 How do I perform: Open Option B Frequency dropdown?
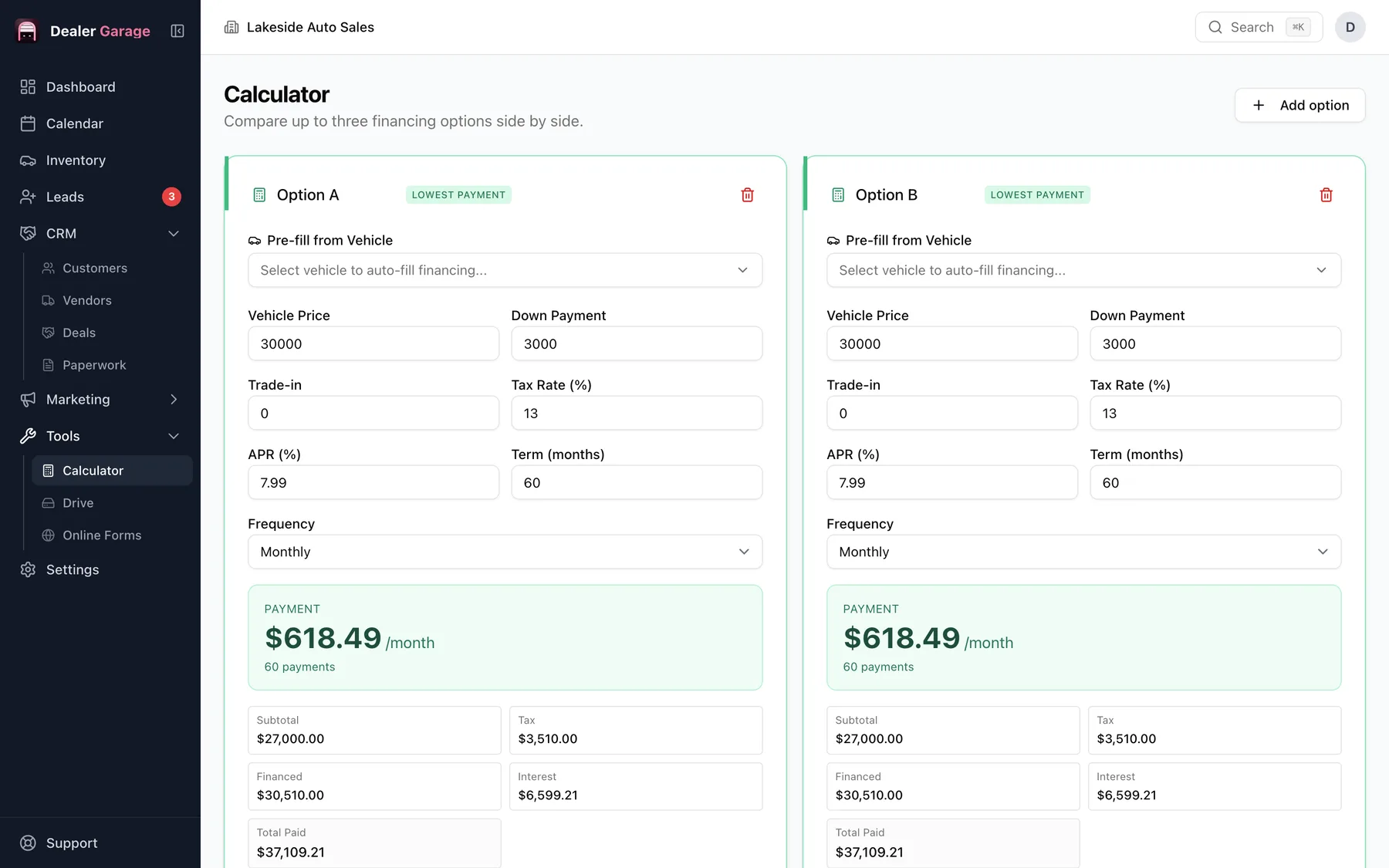pos(1084,552)
